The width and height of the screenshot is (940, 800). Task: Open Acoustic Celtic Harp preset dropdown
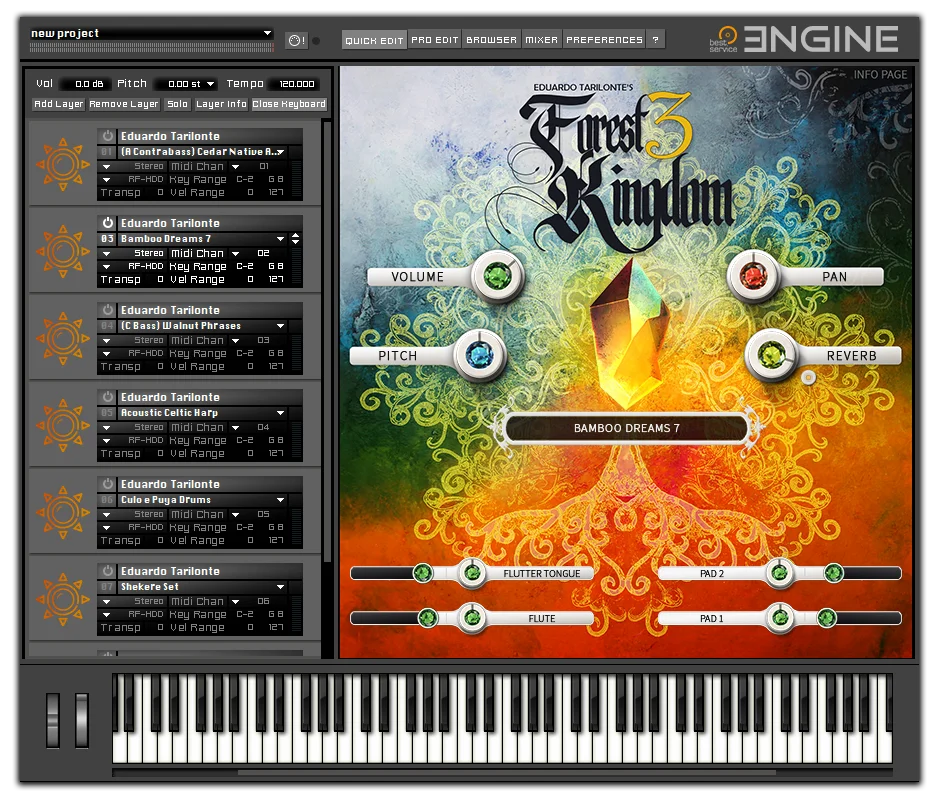[280, 413]
